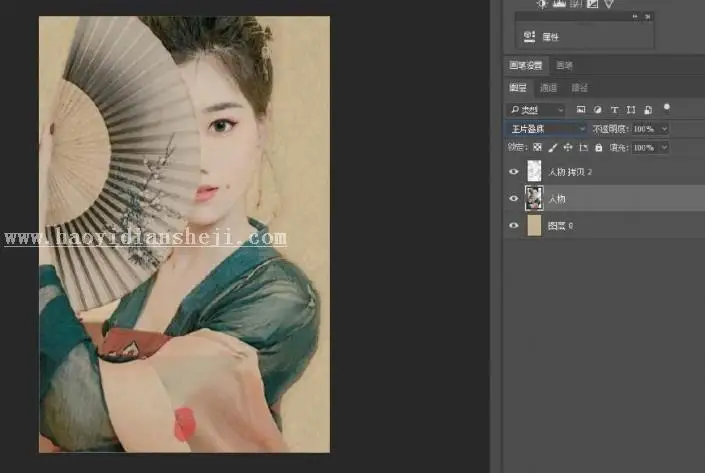Screen dimensions: 705x473
Task: Lock transparent pixels checkerboard icon
Action: coord(537,147)
